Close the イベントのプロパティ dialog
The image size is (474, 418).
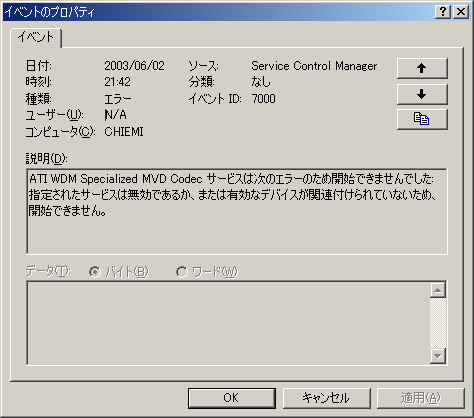[461, 12]
